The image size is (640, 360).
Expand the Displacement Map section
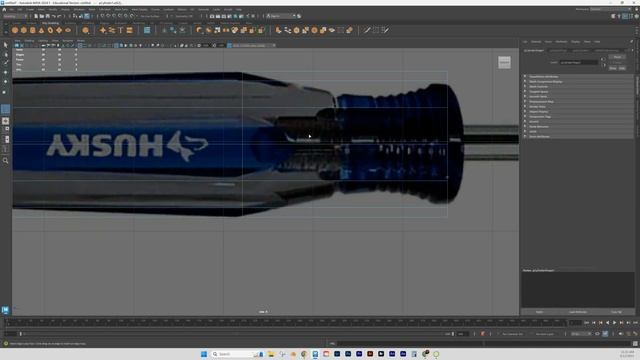coord(578,102)
